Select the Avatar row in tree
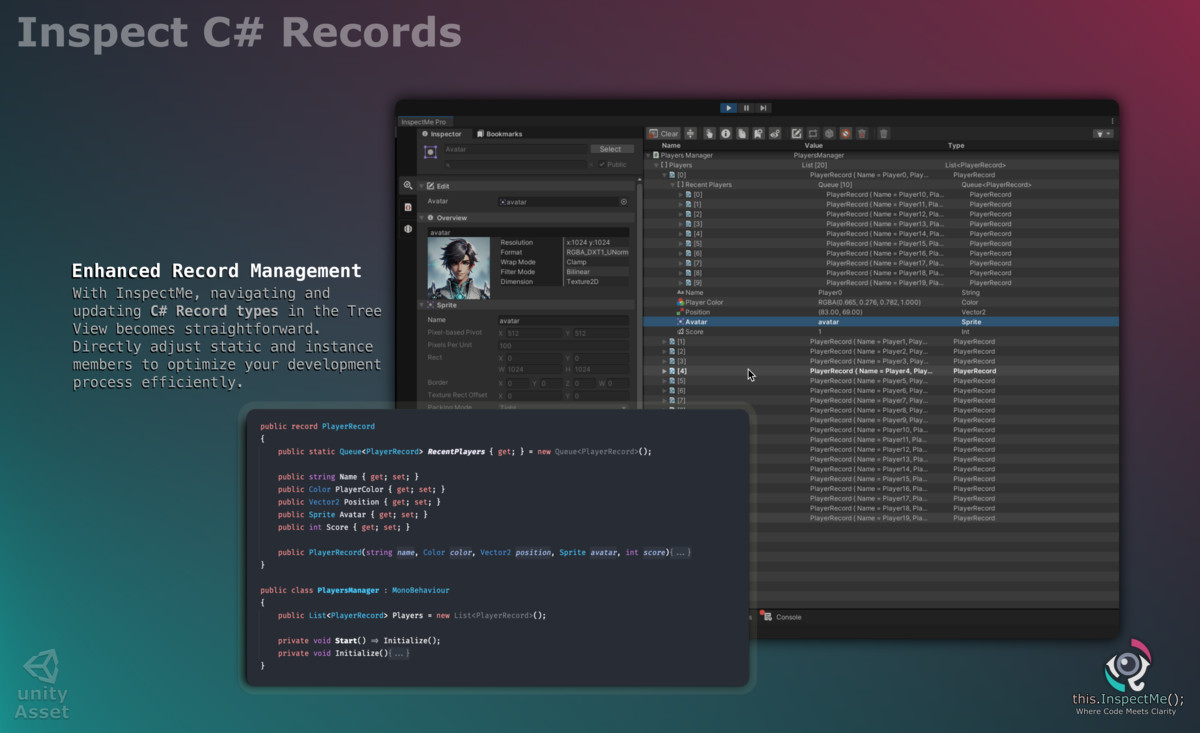The image size is (1200, 733). tap(881, 322)
